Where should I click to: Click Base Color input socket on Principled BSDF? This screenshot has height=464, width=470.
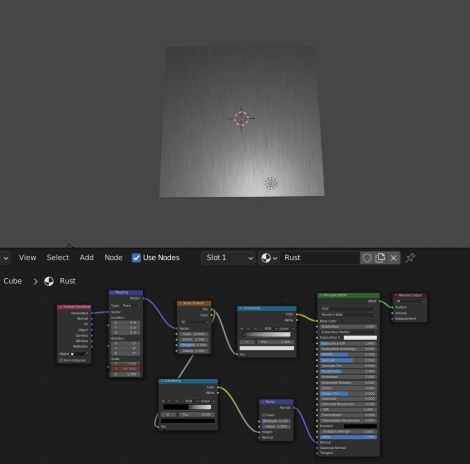click(x=317, y=321)
